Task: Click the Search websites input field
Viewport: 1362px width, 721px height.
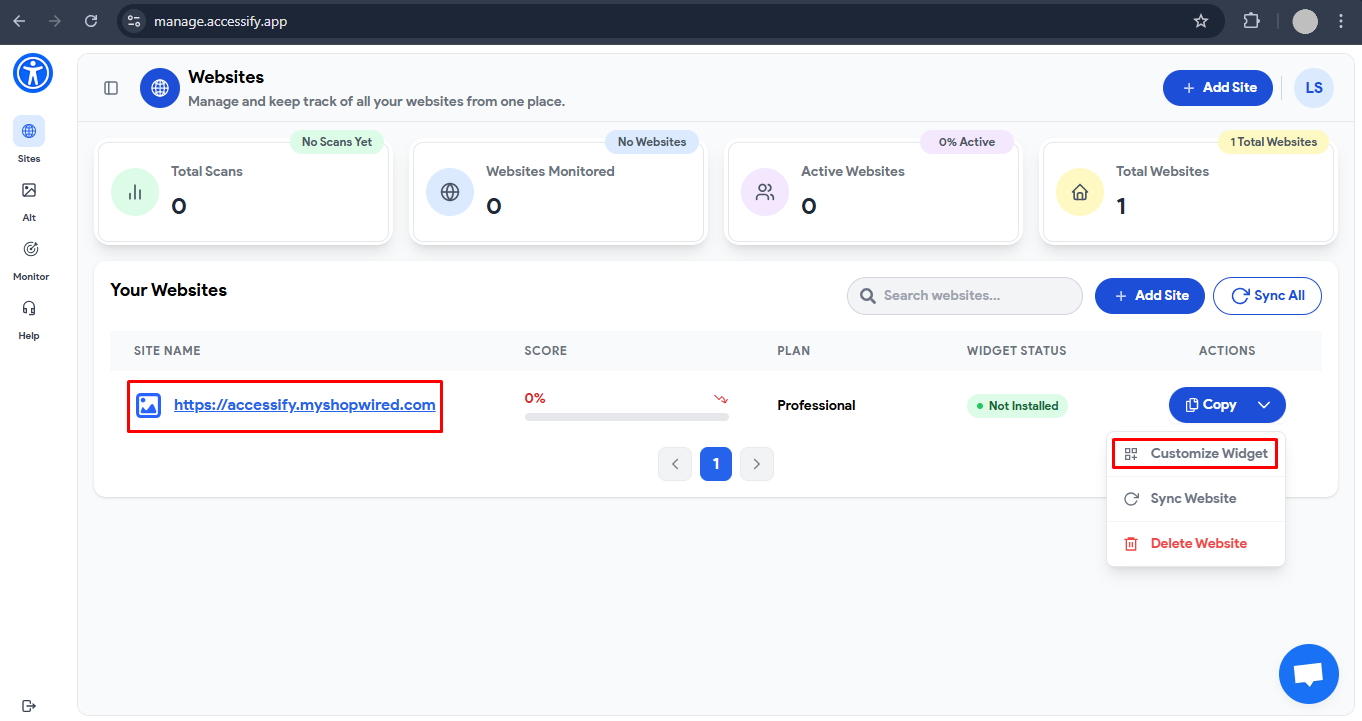Action: point(963,295)
